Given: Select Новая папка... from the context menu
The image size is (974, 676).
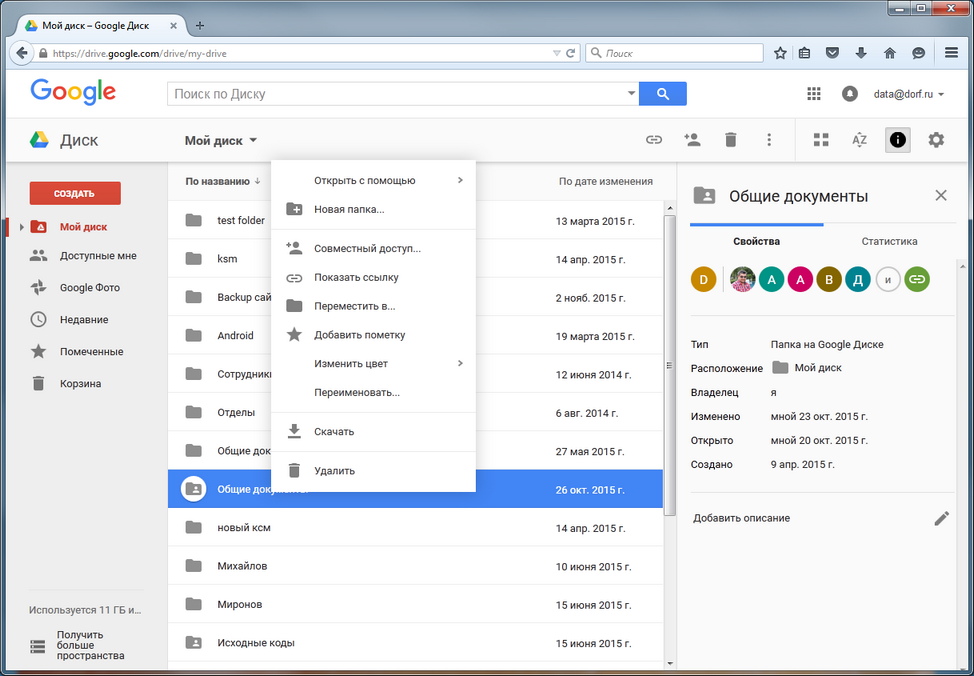Looking at the screenshot, I should (373, 209).
